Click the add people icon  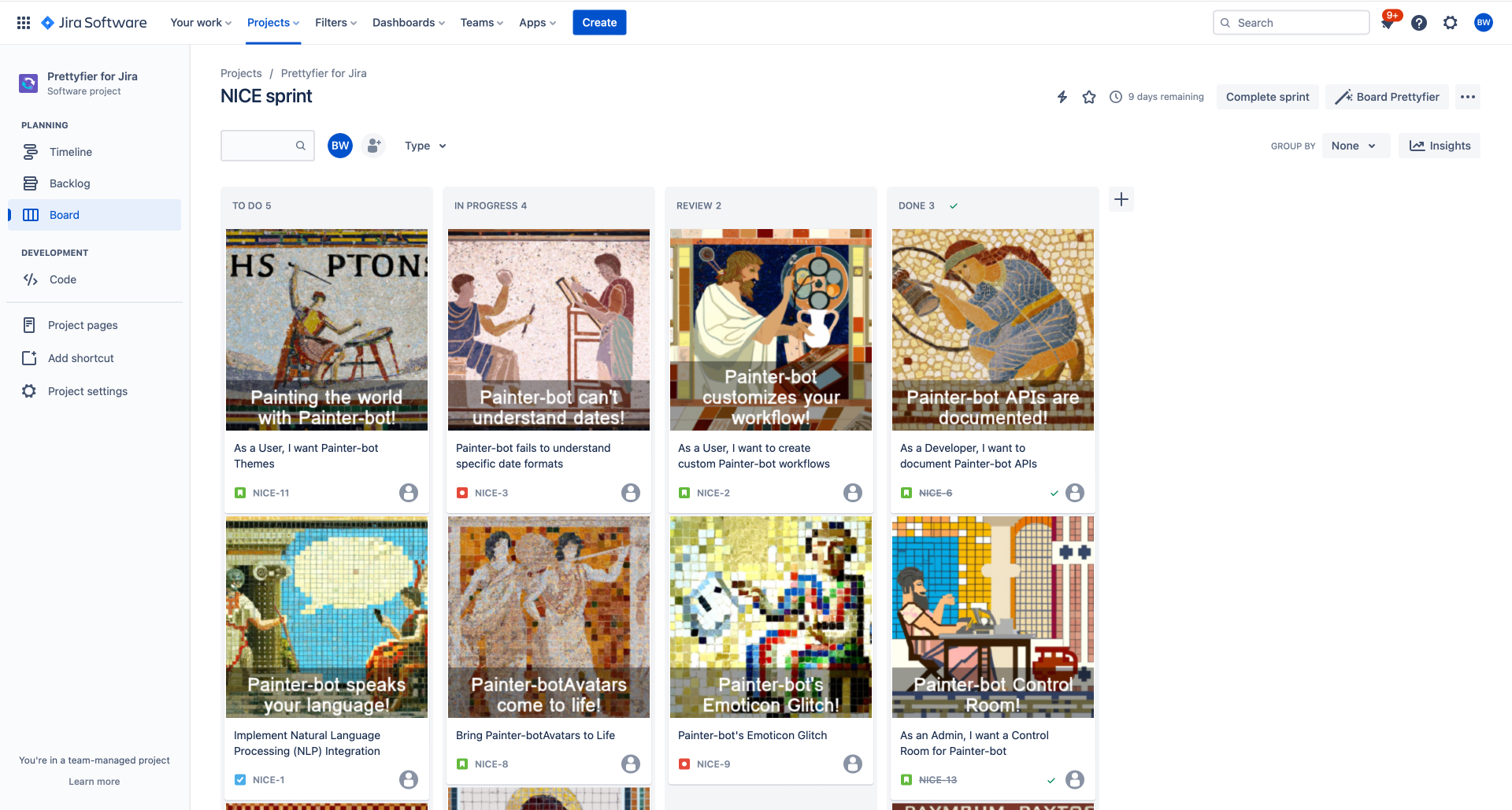[374, 146]
